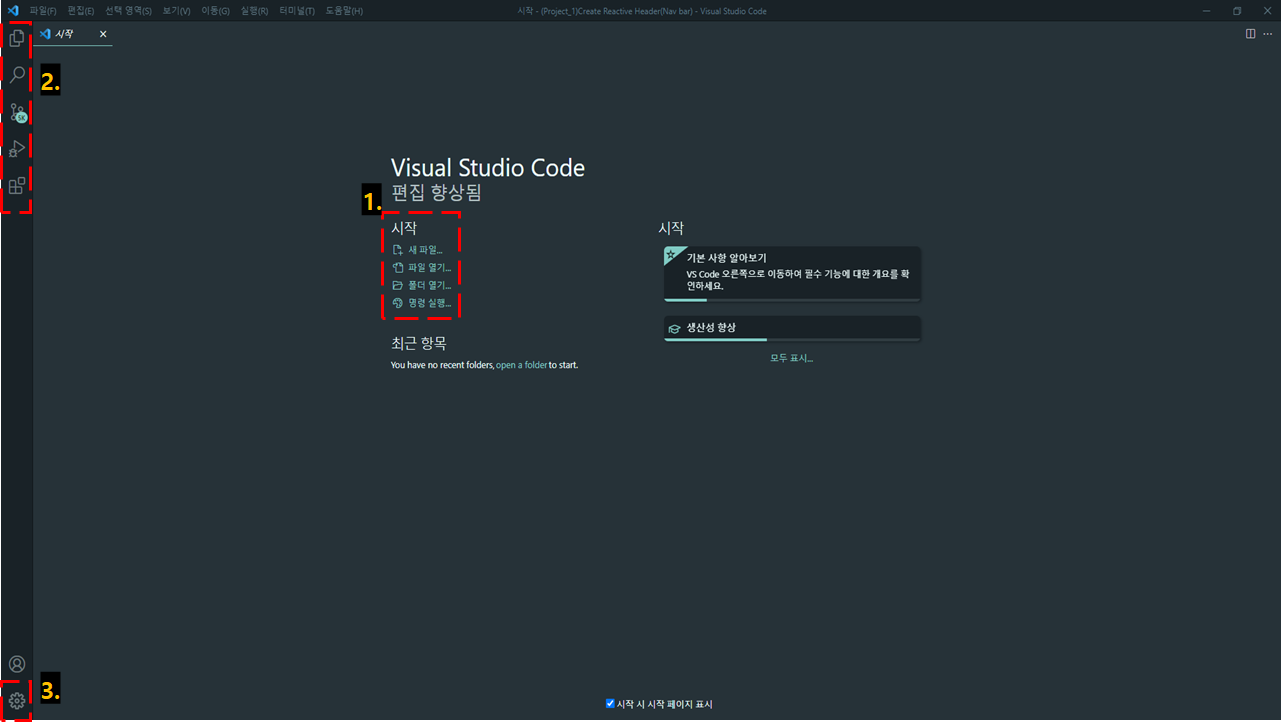Open the 파일(F) menu
Image resolution: width=1281 pixels, height=722 pixels.
(x=43, y=10)
